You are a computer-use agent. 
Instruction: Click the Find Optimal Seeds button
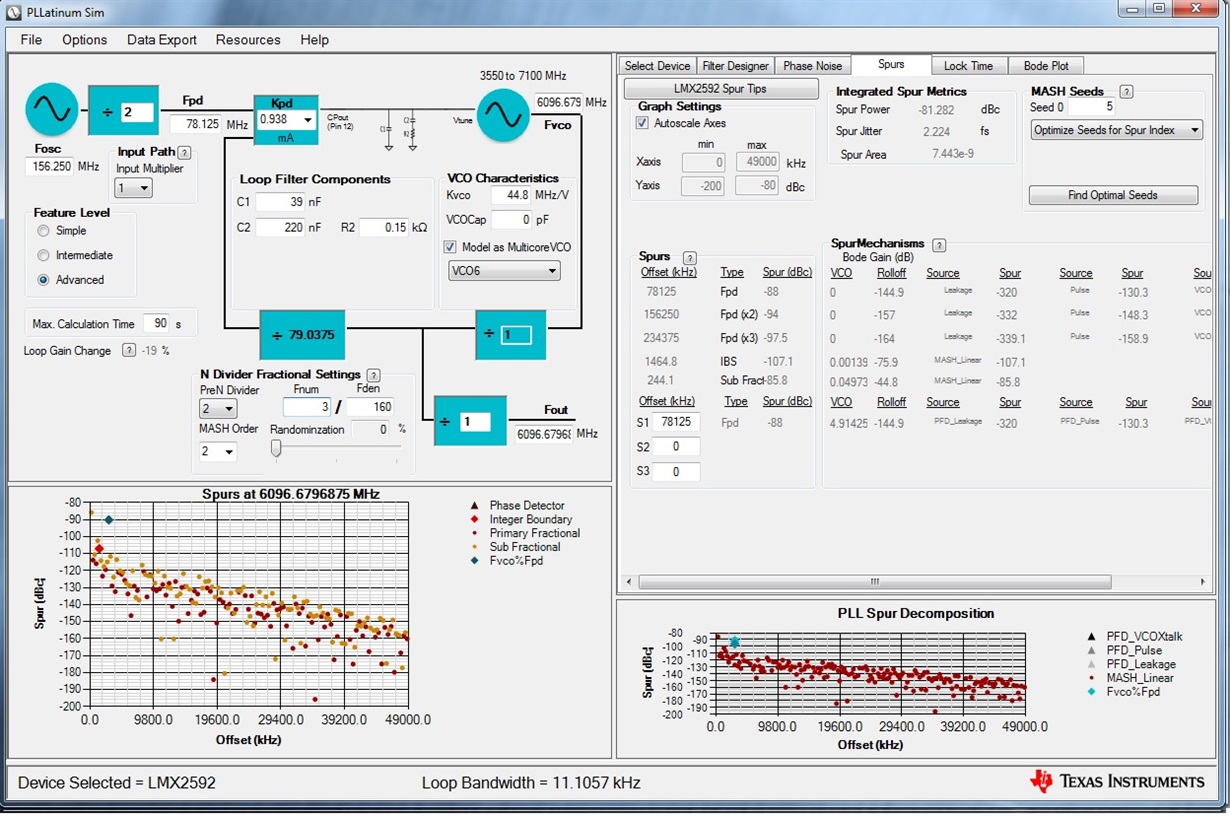[x=1113, y=195]
